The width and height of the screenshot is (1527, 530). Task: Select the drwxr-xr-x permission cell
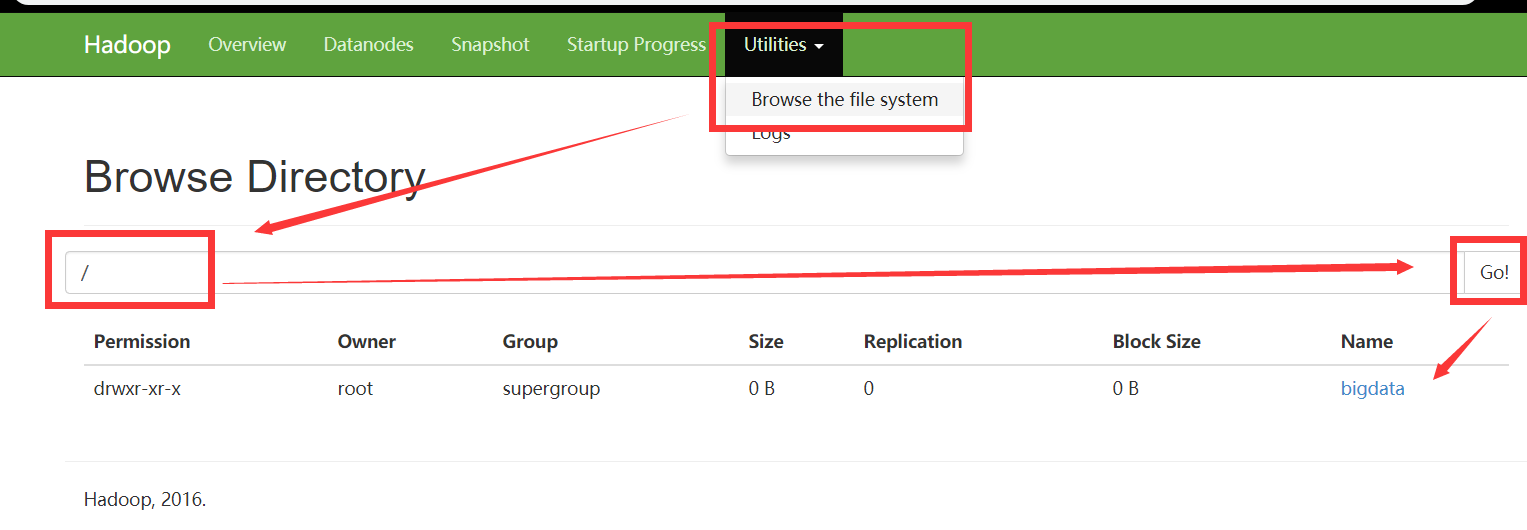click(137, 389)
